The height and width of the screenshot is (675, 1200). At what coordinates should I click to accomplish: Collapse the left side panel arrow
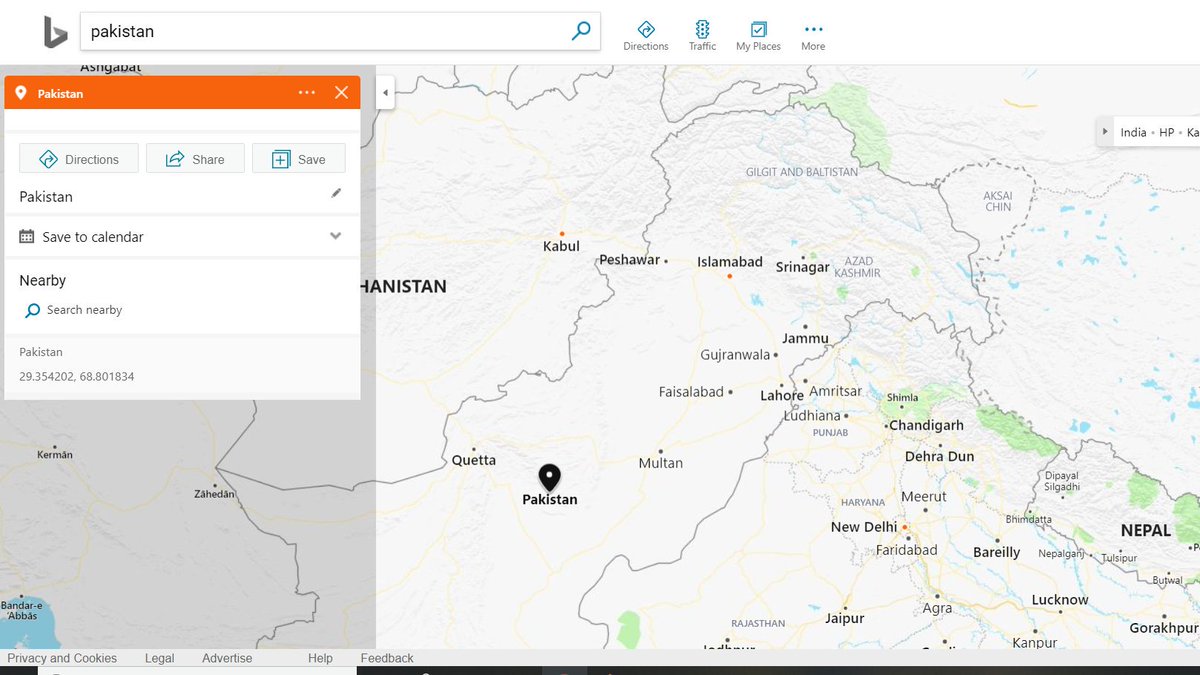coord(385,94)
